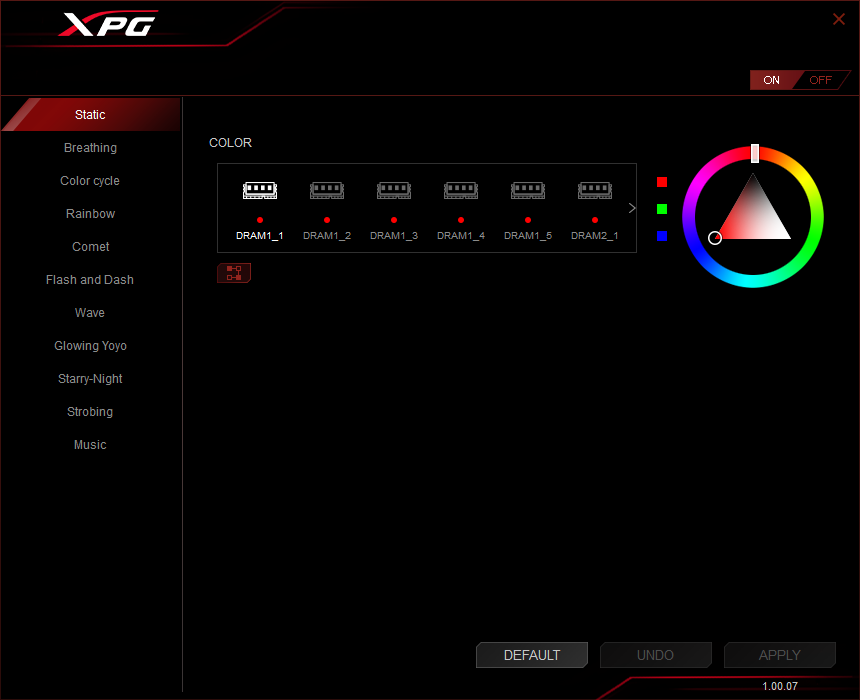
Task: Click the link-all-modules sync icon
Action: point(234,273)
